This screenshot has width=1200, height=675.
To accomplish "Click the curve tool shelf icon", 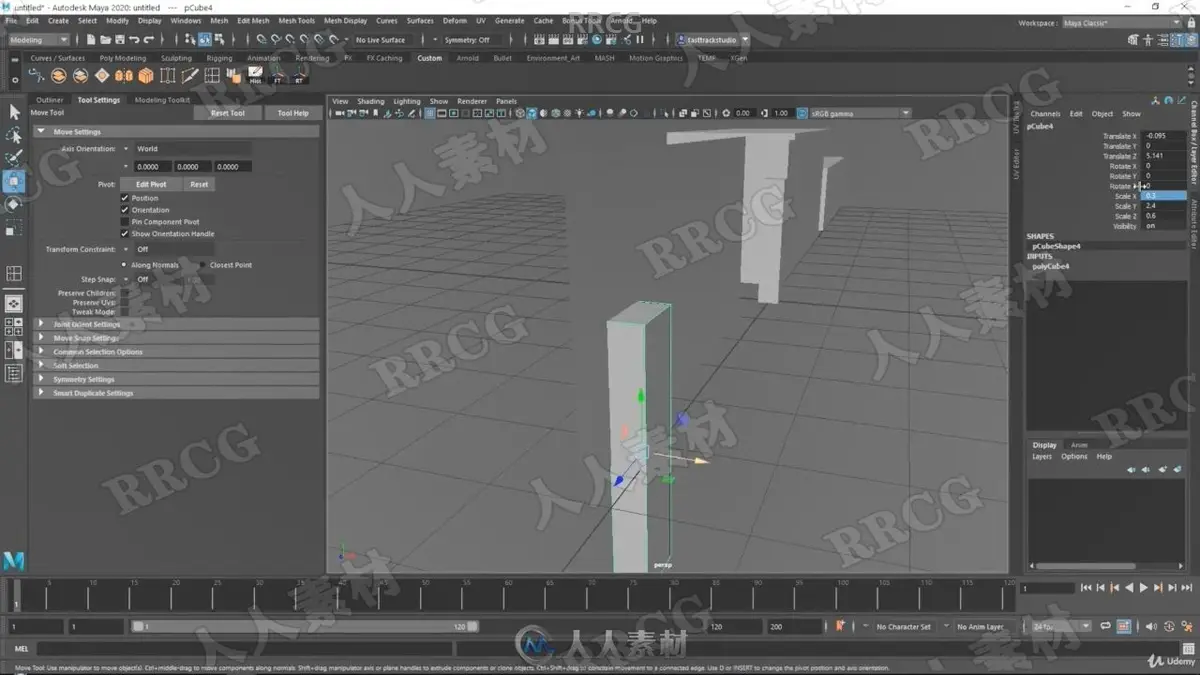I will point(37,76).
